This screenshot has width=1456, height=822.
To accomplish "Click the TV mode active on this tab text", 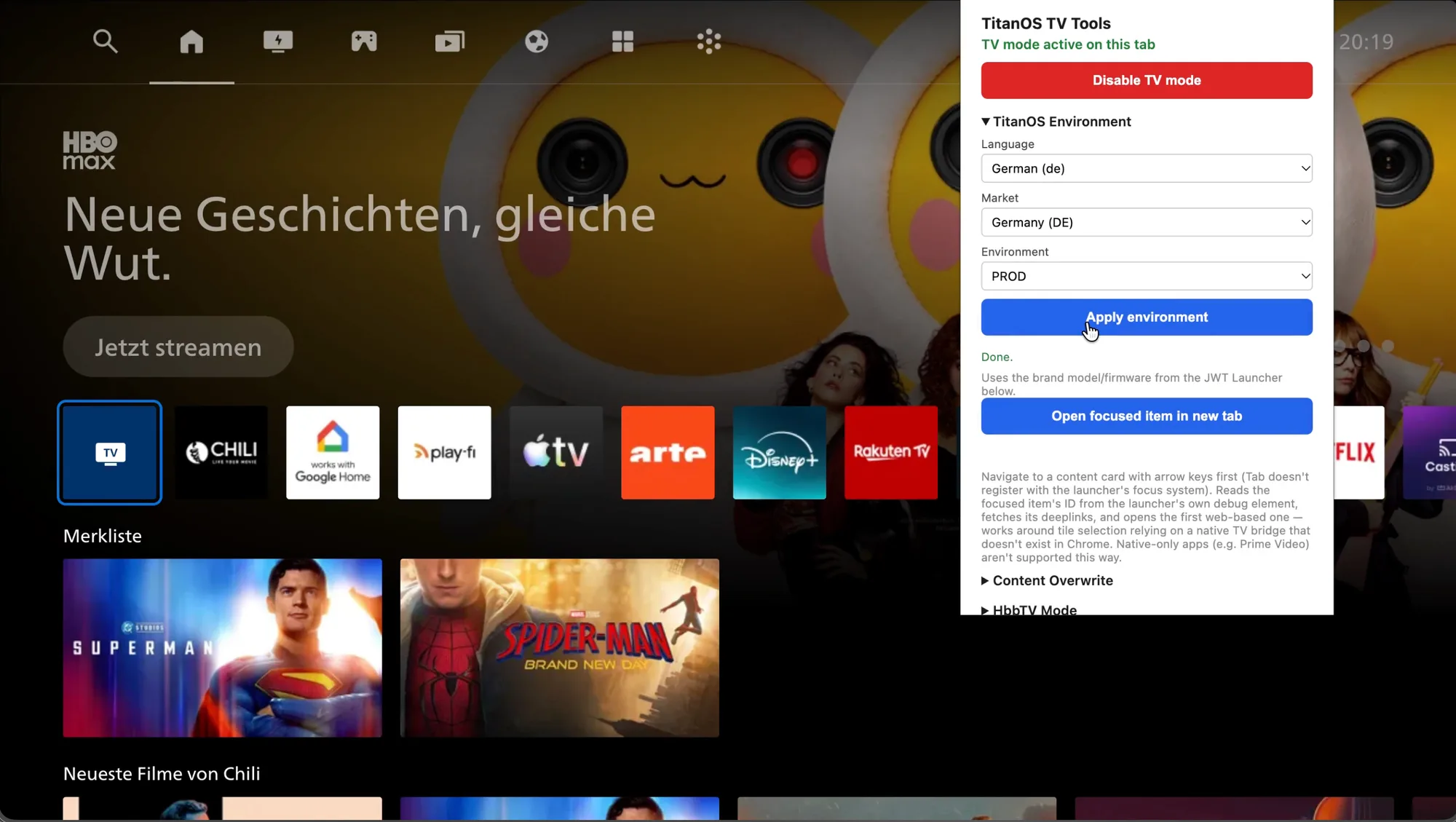I will click(x=1068, y=44).
